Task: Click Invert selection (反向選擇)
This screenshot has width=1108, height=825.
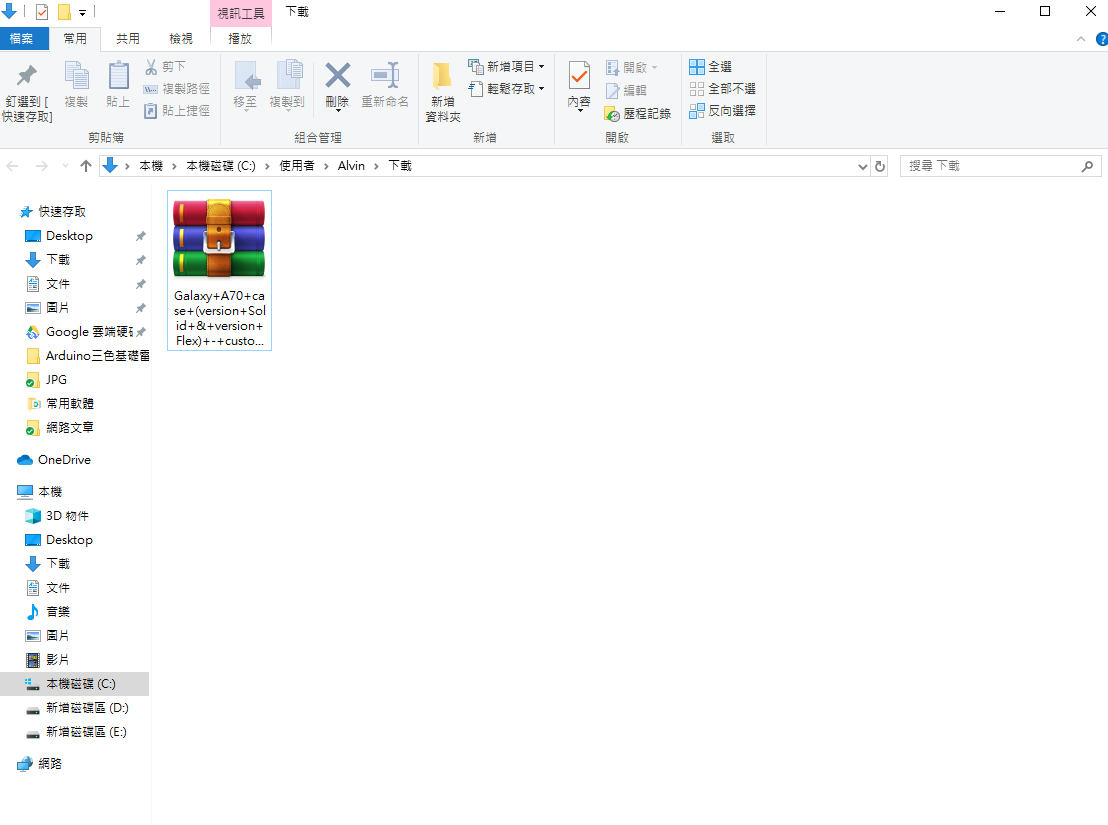Action: coord(722,111)
